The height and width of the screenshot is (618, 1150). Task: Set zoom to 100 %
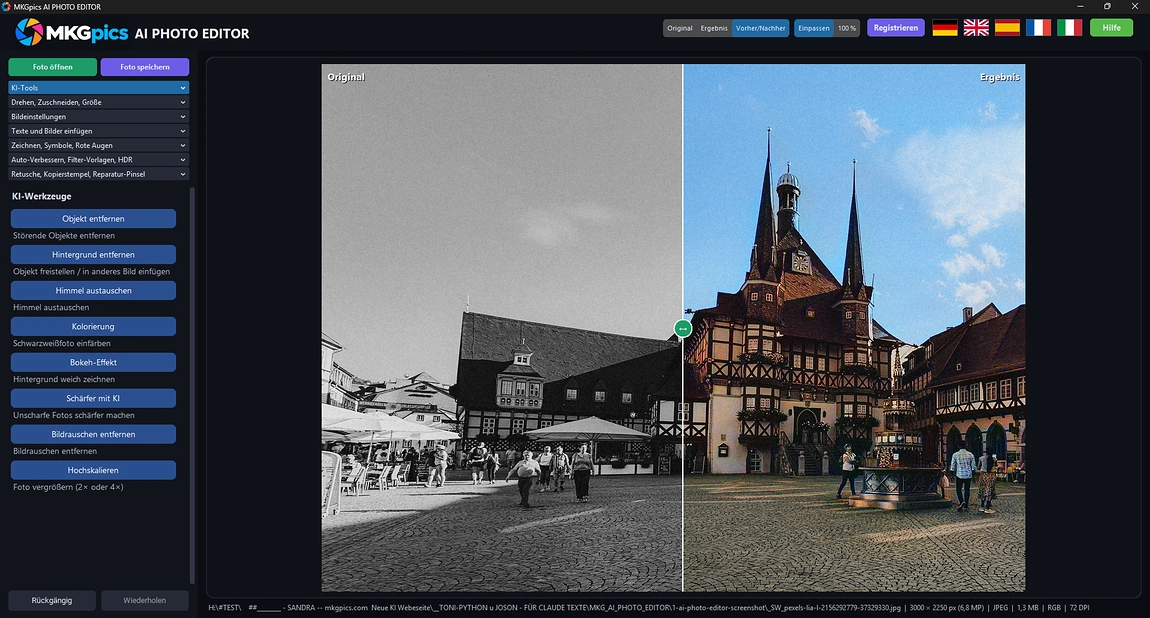click(x=847, y=28)
